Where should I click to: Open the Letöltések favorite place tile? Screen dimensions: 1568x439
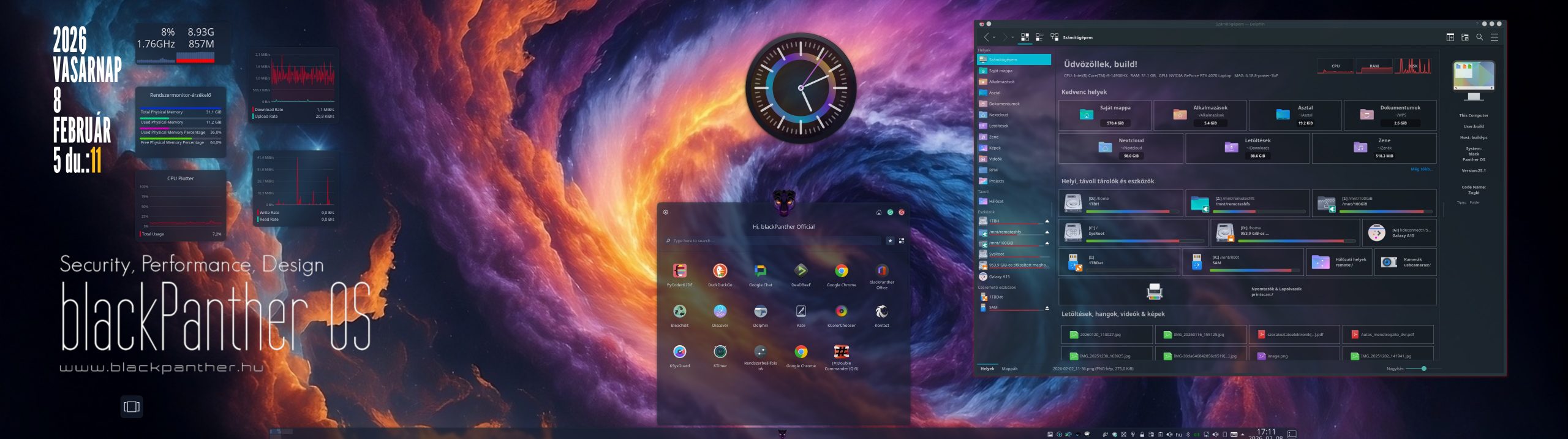1247,148
